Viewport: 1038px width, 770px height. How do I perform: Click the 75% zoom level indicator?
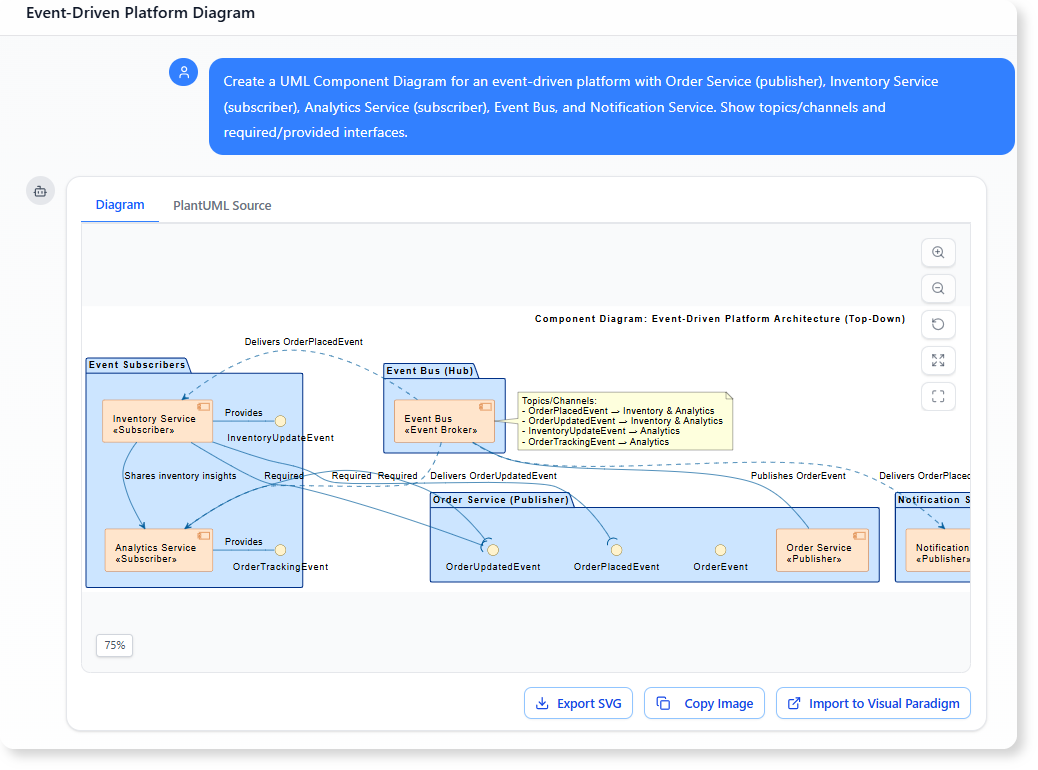(114, 645)
